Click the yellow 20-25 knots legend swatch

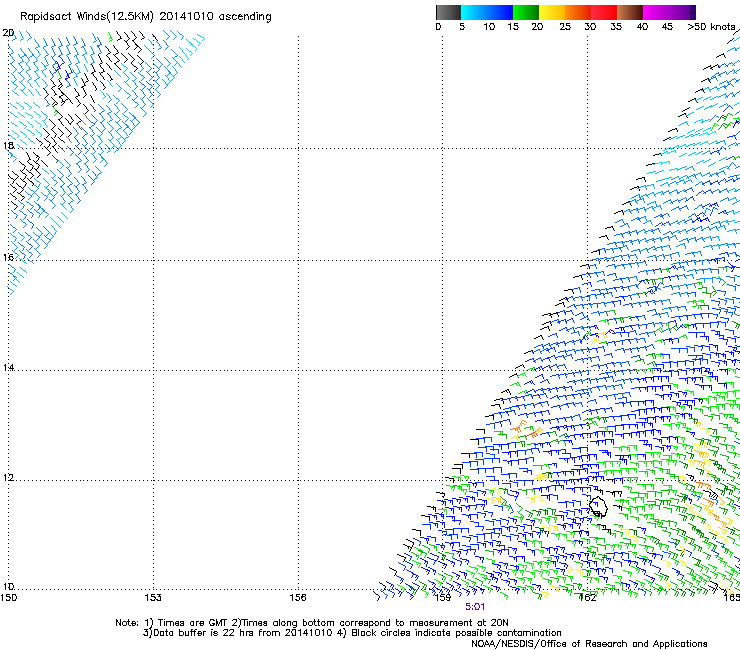click(552, 12)
